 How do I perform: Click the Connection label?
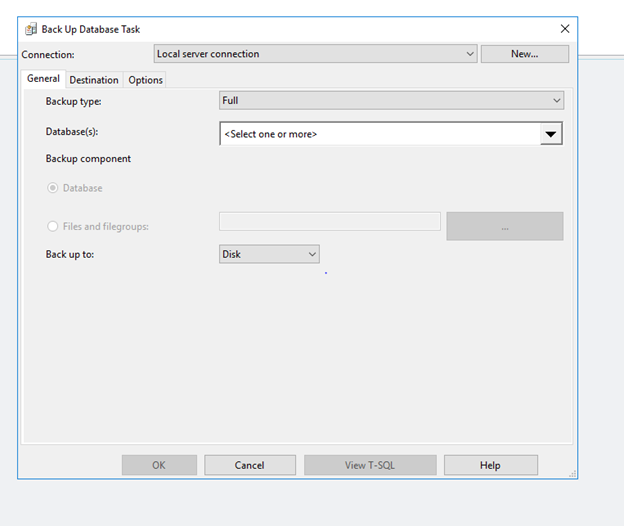pyautogui.click(x=48, y=55)
